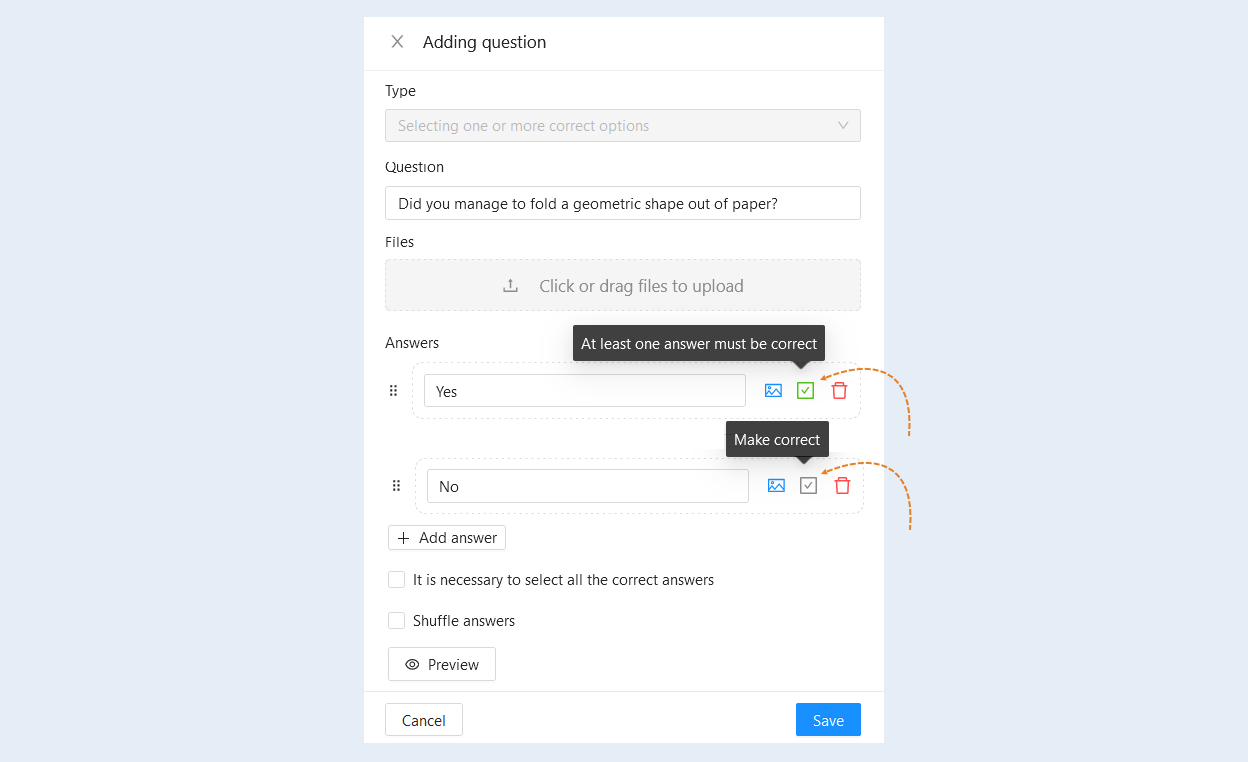Click the Yes answer text field

(585, 391)
